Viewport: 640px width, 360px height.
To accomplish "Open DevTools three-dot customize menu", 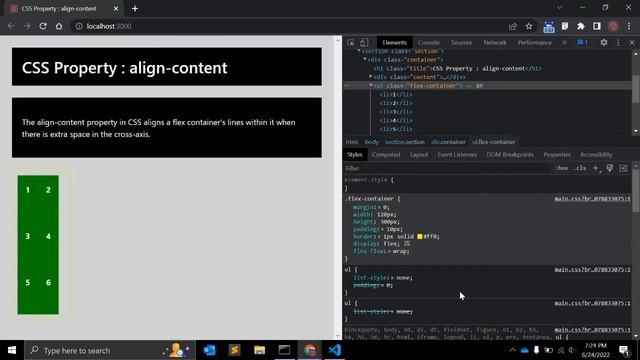I will coord(618,42).
